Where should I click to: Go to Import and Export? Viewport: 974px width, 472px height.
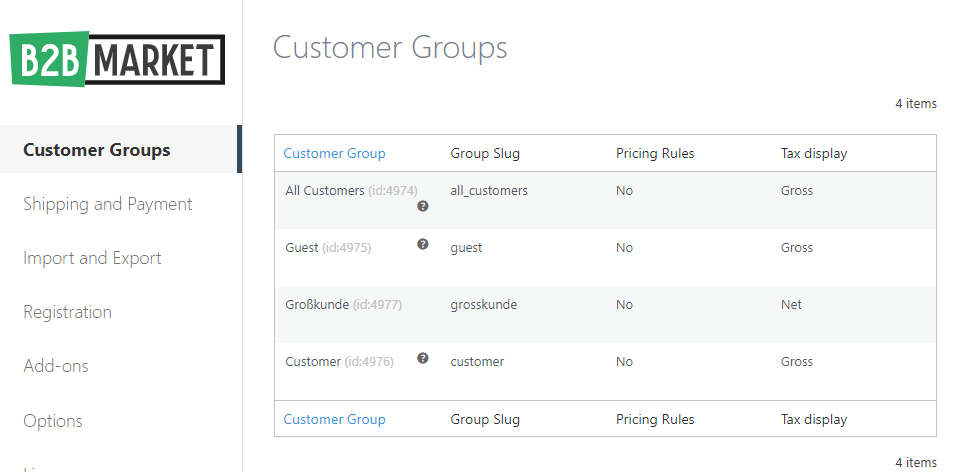click(92, 258)
